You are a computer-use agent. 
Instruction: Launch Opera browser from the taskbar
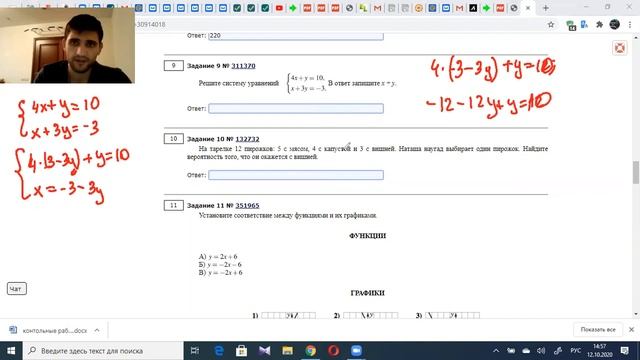coord(333,351)
